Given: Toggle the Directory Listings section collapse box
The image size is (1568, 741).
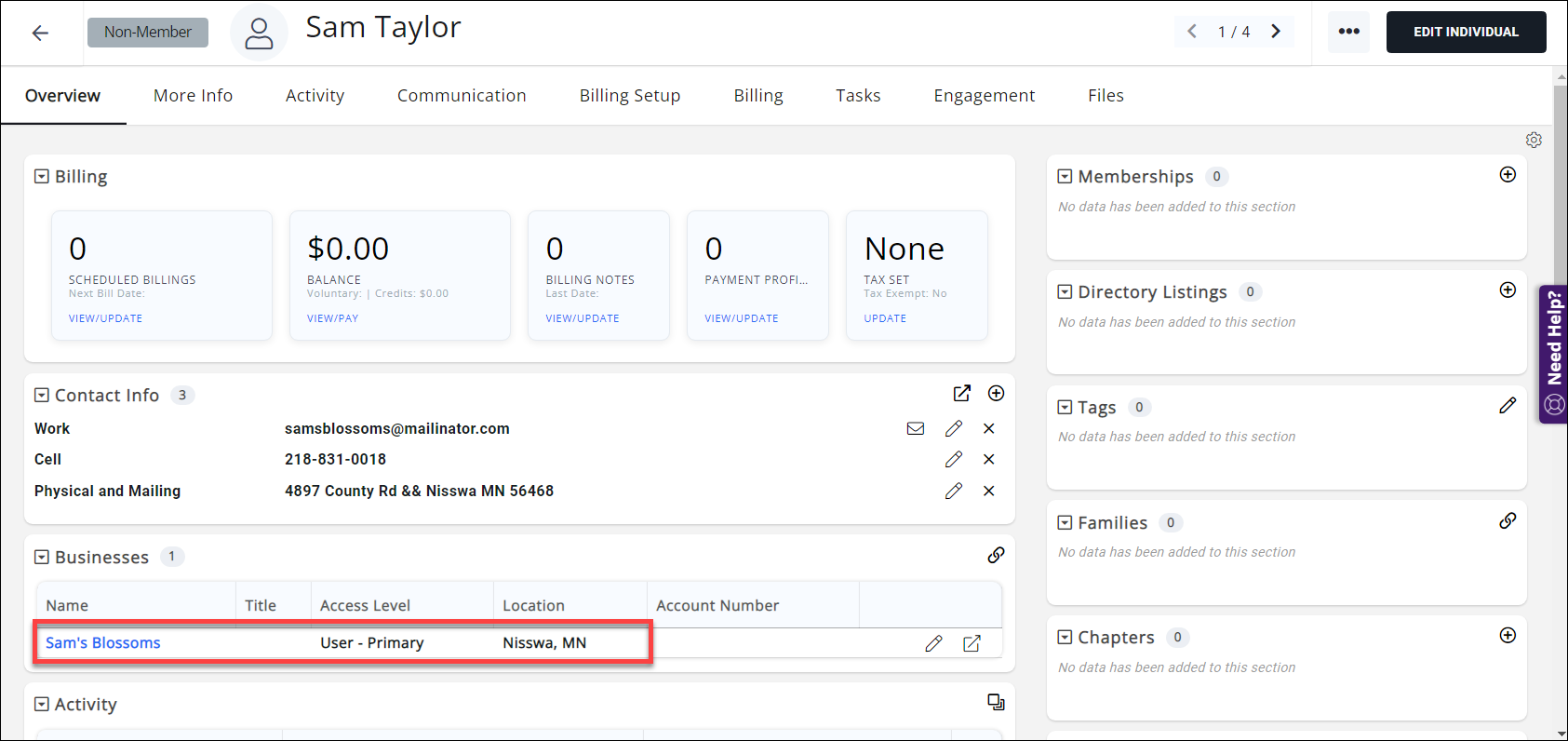Looking at the screenshot, I should click(x=1065, y=291).
